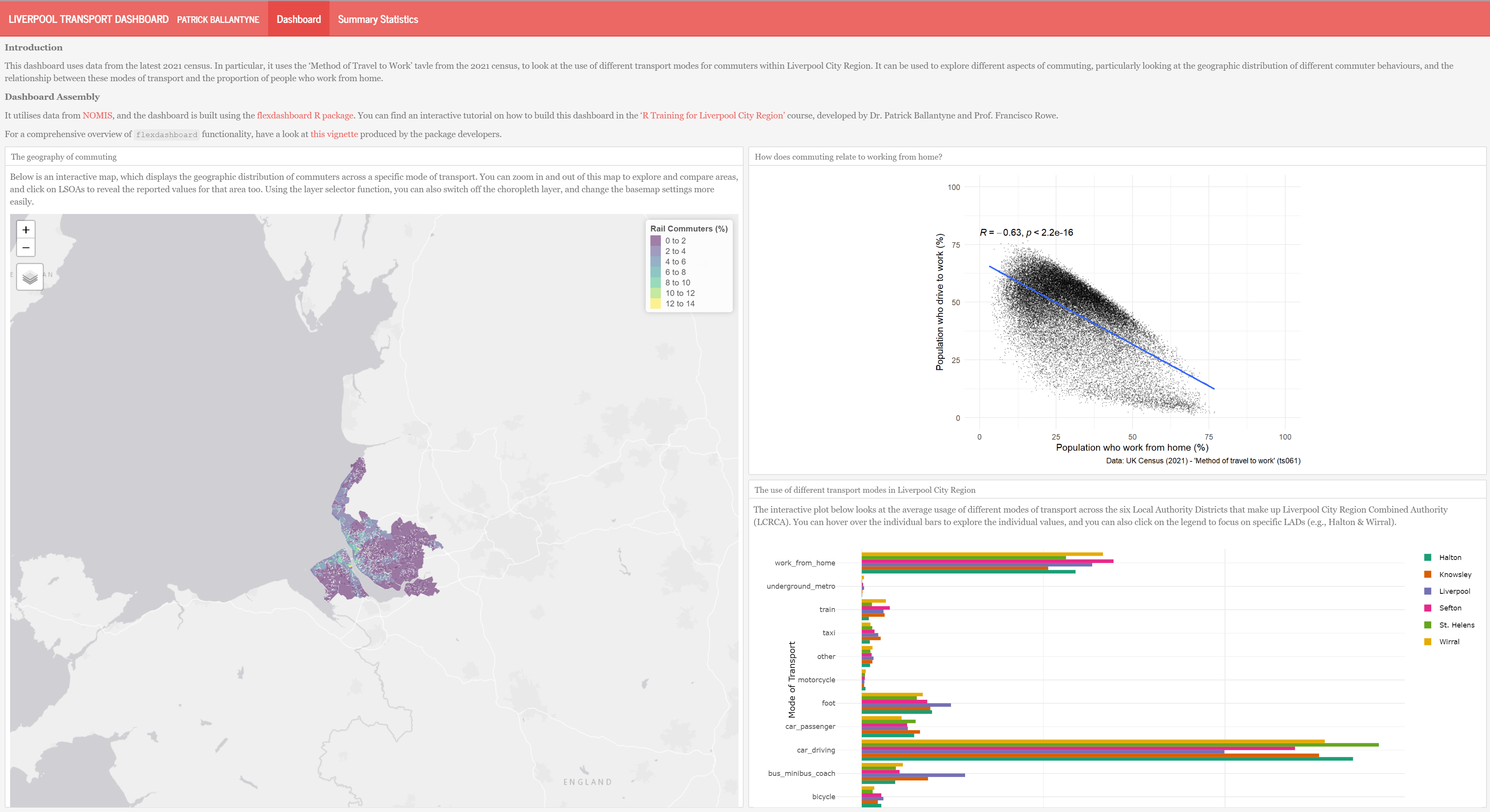Screen dimensions: 1490x812
Task: Toggle Knowsley series in legend
Action: (1454, 574)
